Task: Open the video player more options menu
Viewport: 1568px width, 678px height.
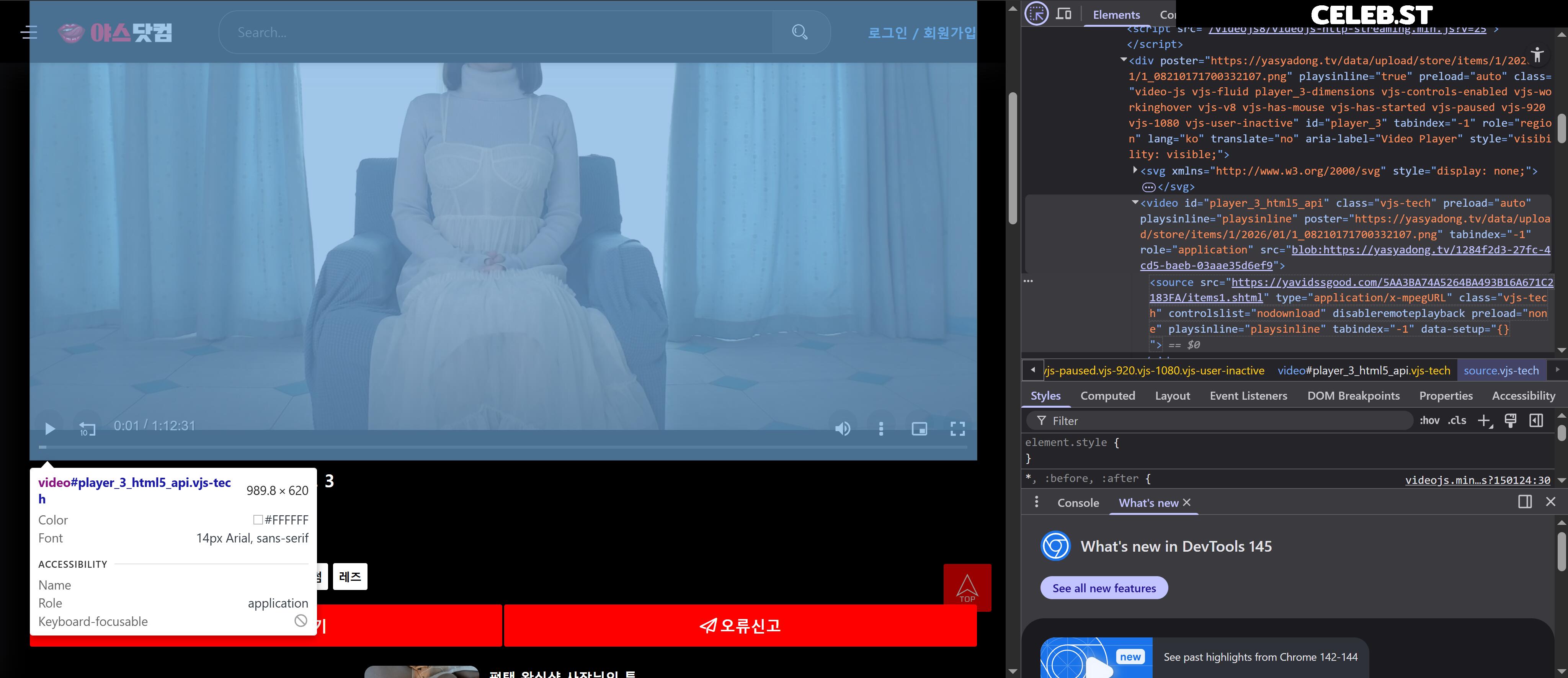Action: tap(881, 428)
